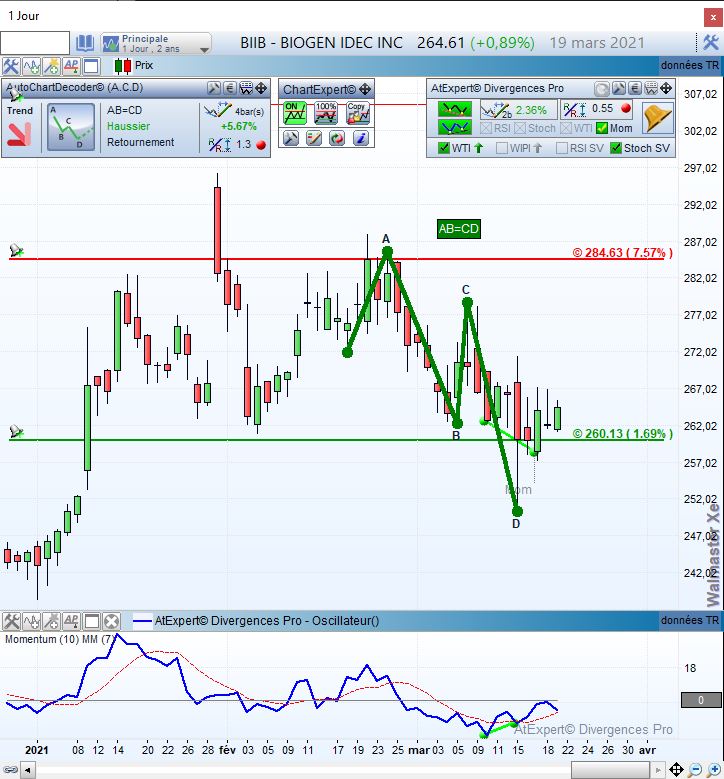Image resolution: width=724 pixels, height=779 pixels.
Task: Toggle ChartExpert ON button
Action: tap(295, 113)
